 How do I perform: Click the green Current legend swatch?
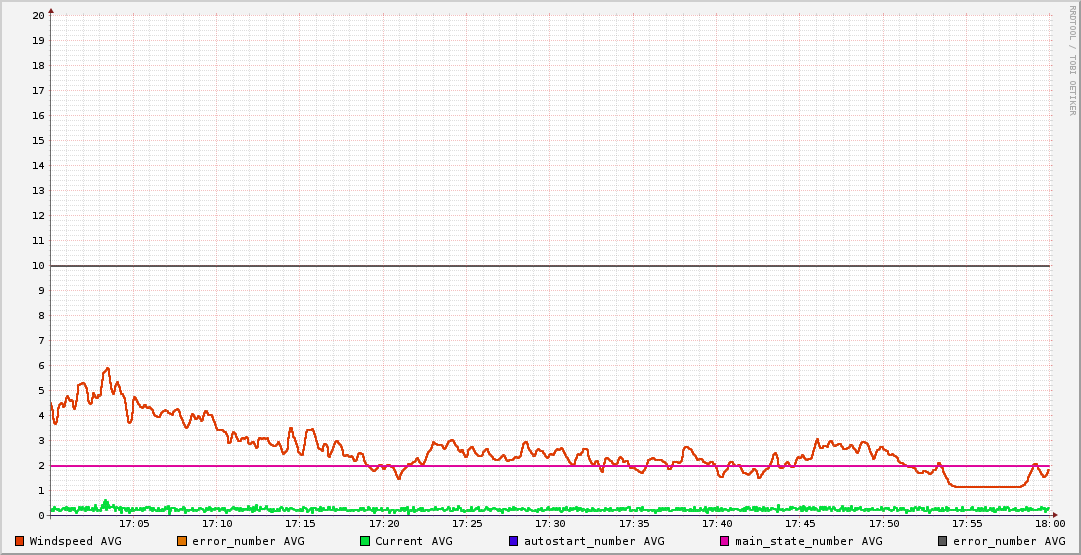(x=365, y=541)
